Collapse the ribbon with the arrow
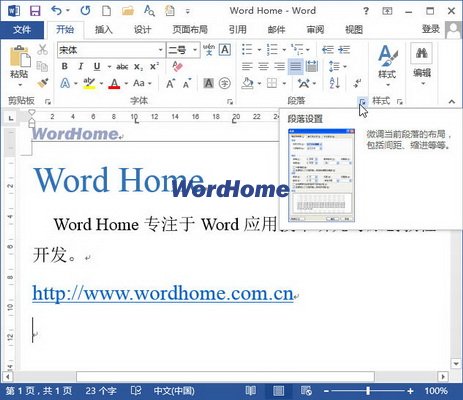 tap(452, 101)
